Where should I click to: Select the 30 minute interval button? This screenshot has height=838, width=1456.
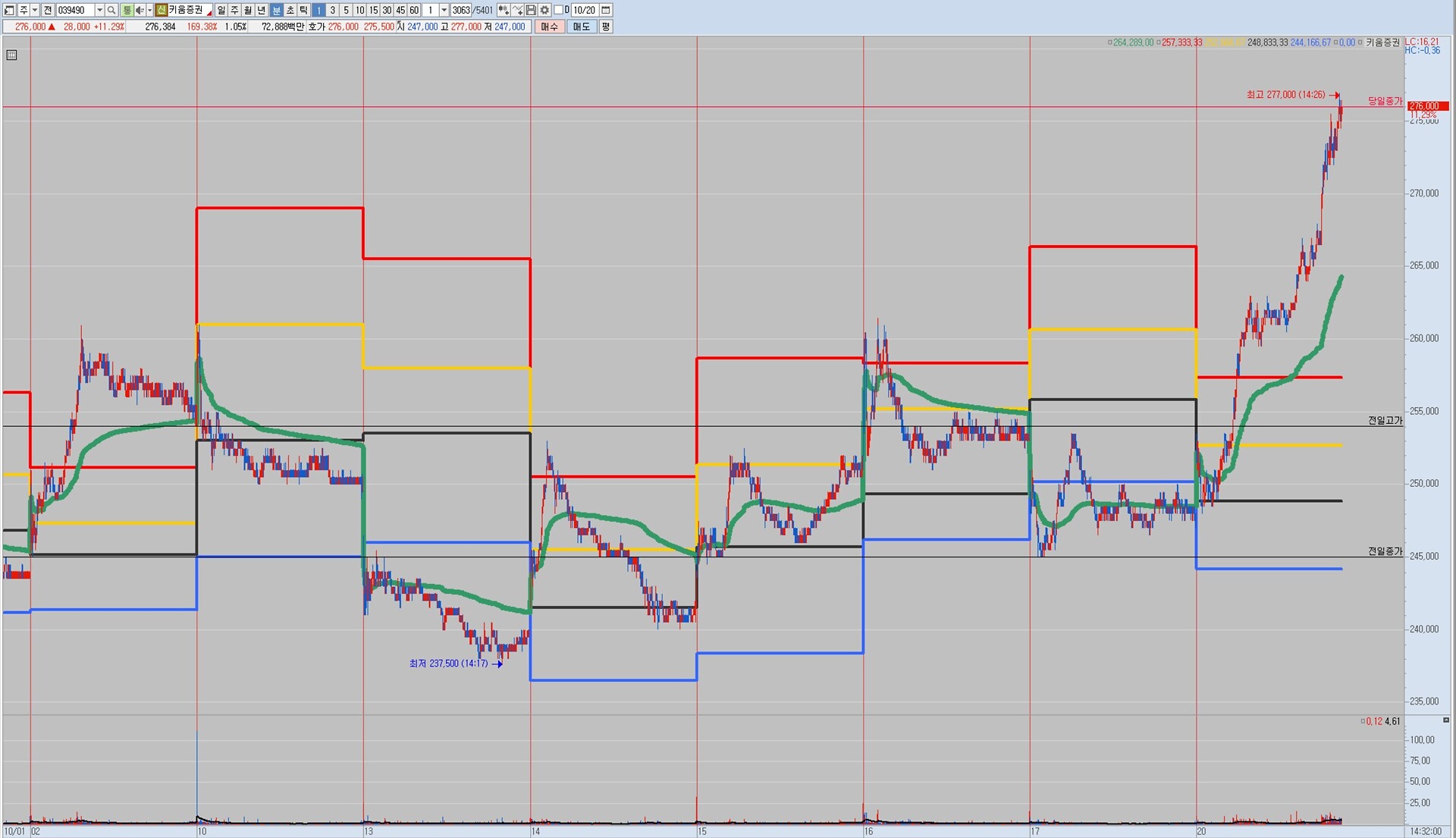tap(387, 10)
